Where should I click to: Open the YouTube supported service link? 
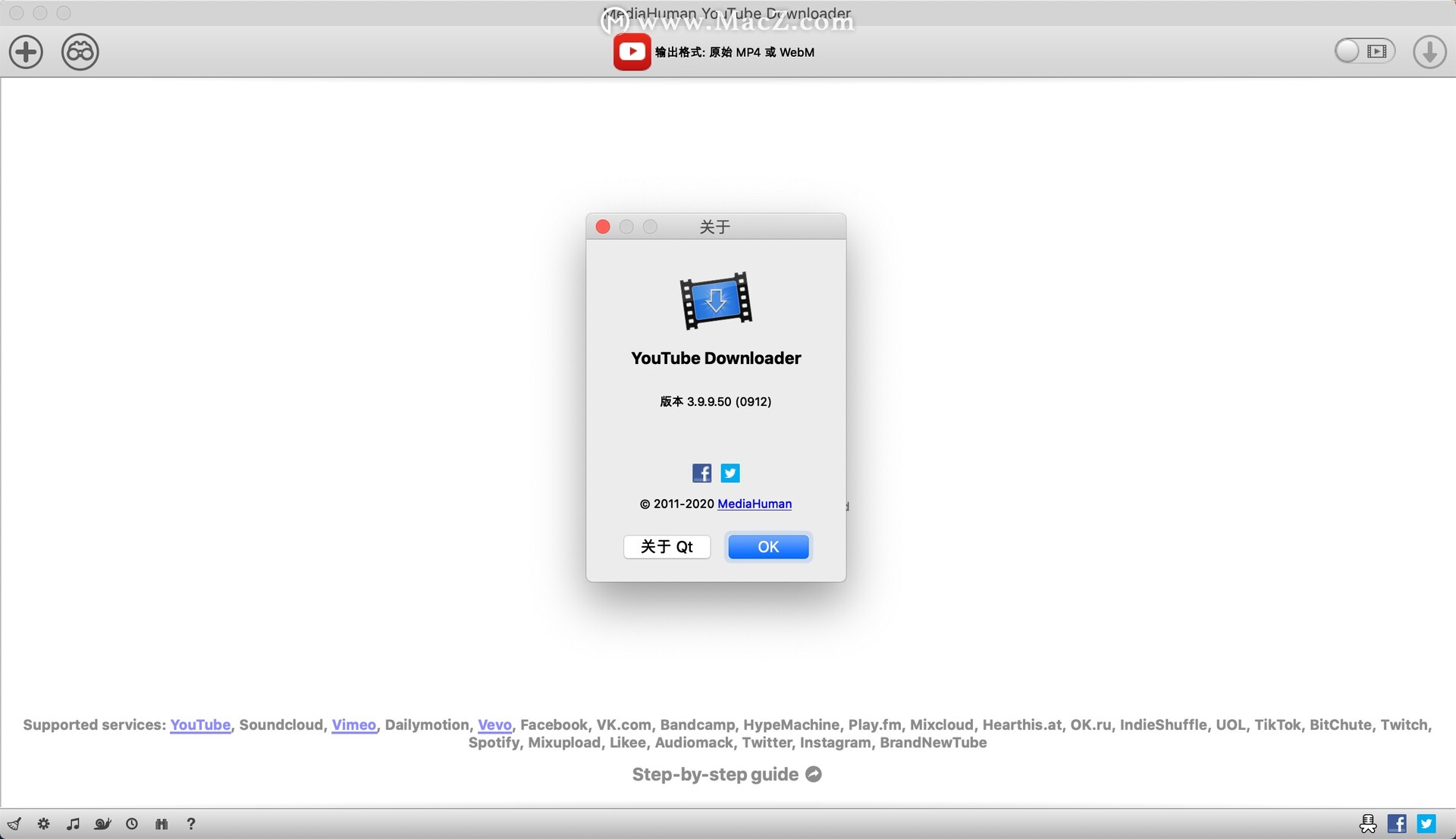click(x=200, y=724)
